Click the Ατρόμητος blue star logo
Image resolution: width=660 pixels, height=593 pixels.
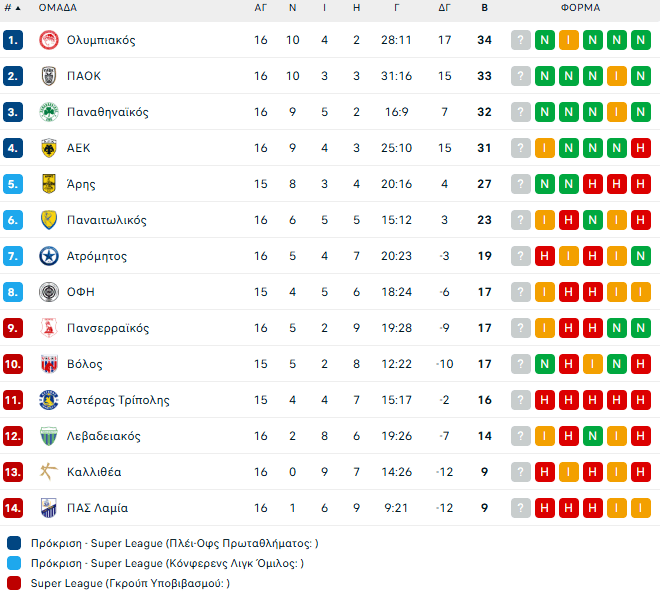[x=48, y=256]
